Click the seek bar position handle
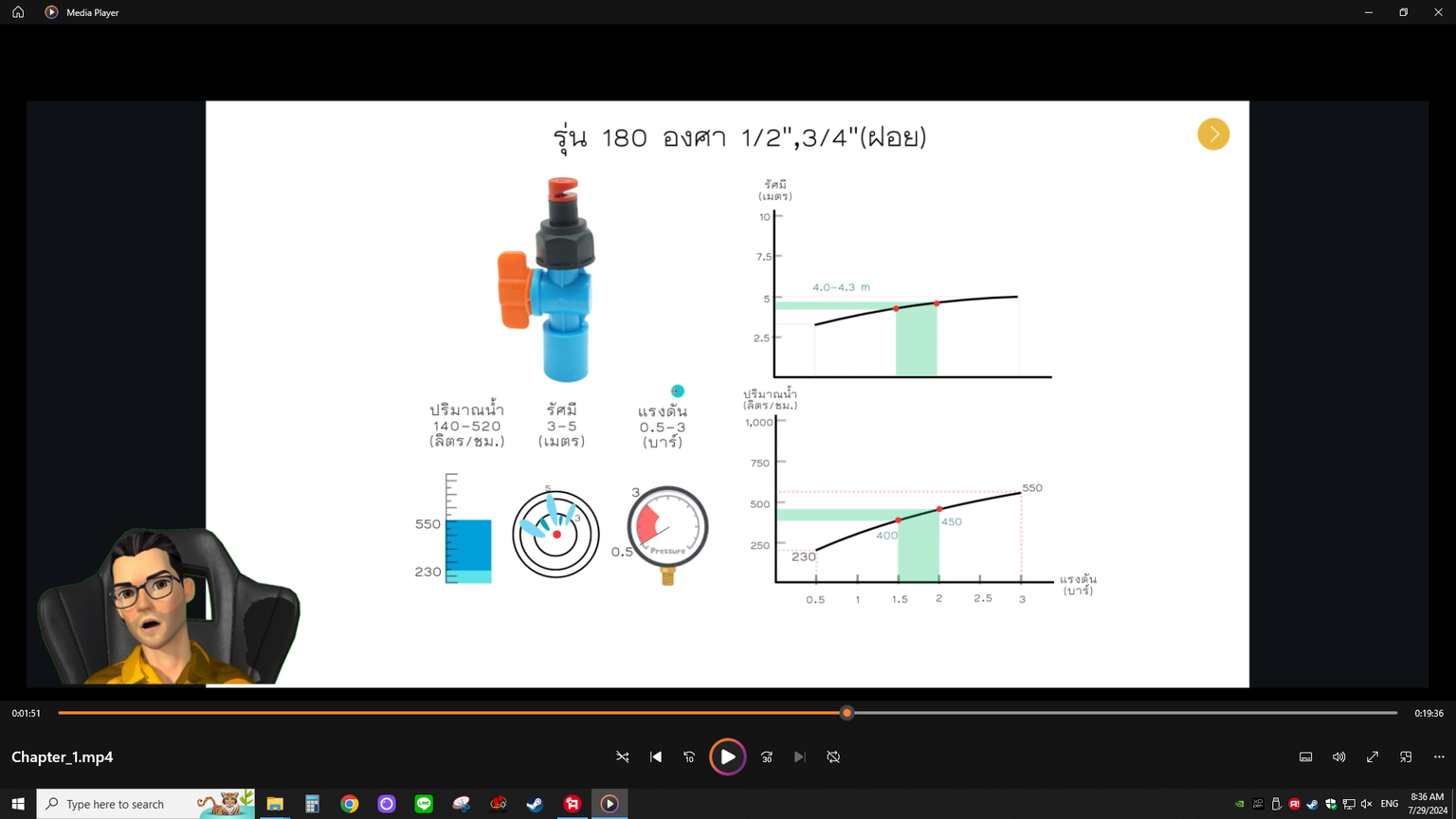 (846, 713)
